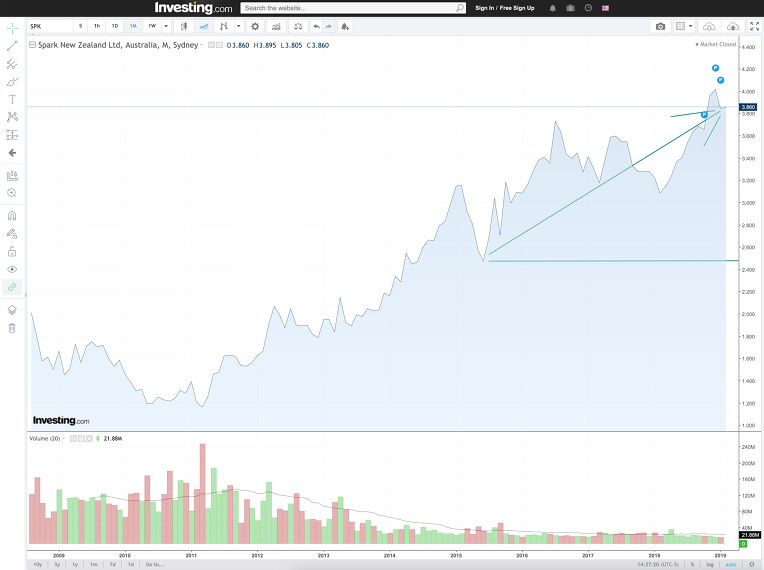Toggle percentage scale
764x570 pixels.
pyautogui.click(x=692, y=564)
